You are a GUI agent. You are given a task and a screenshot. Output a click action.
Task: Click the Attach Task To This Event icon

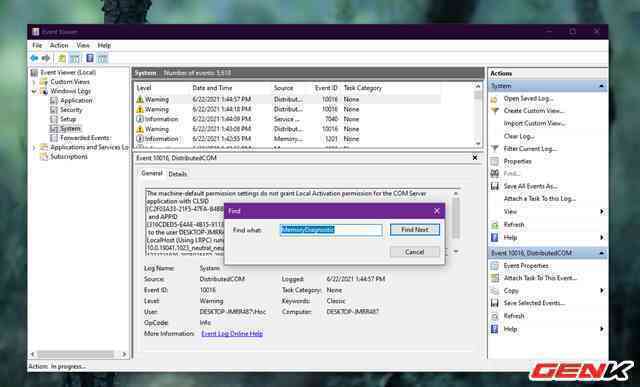[494, 278]
